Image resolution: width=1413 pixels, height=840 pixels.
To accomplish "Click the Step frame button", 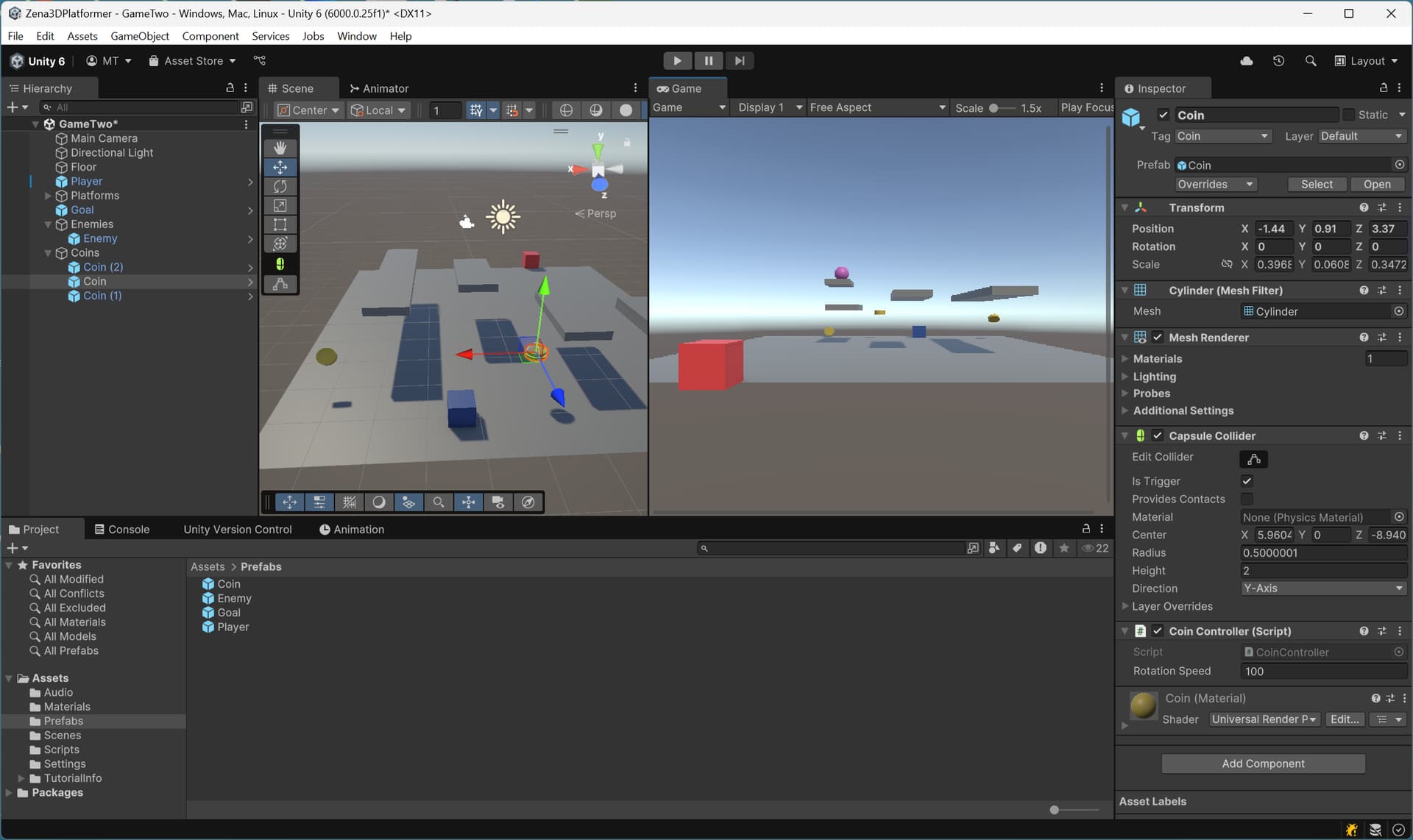I will click(x=740, y=61).
